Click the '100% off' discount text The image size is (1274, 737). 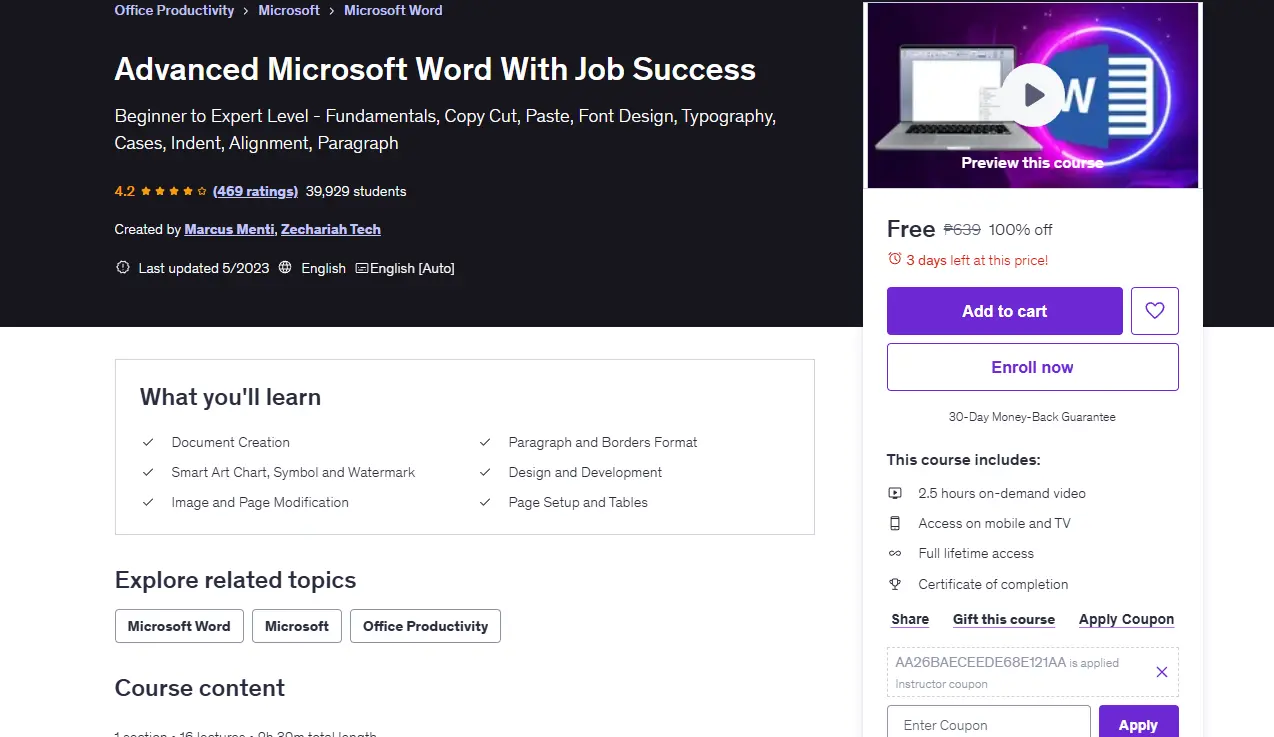pos(1021,229)
